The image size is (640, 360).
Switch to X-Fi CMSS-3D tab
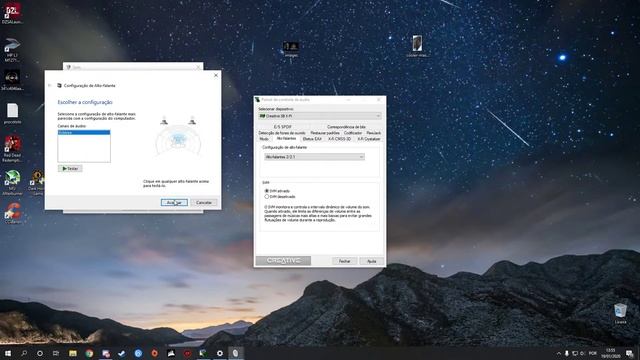pos(339,139)
